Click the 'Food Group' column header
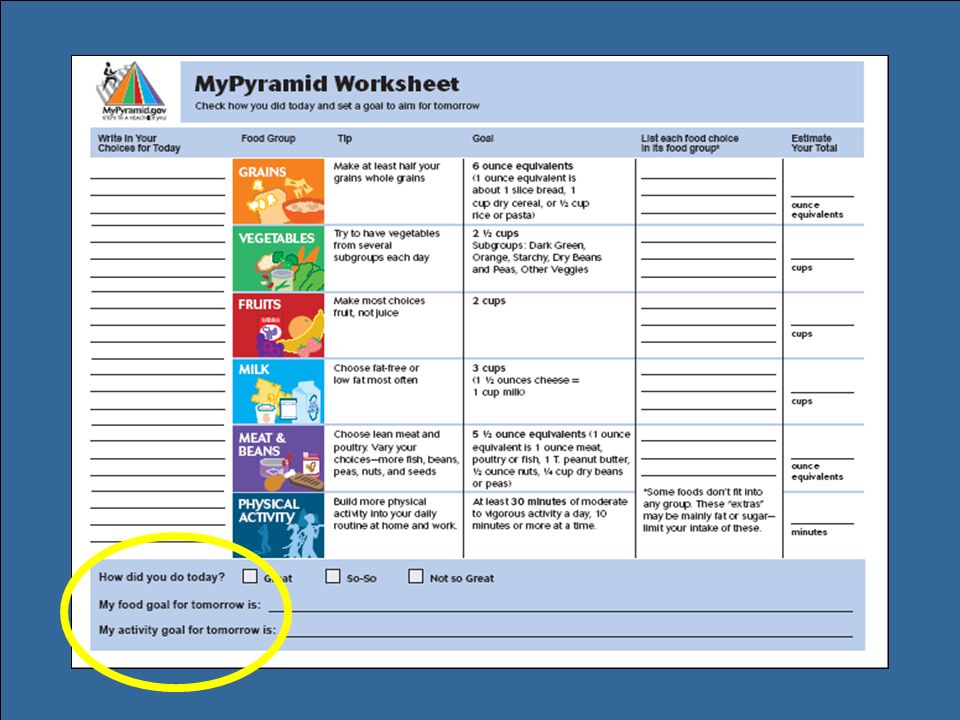Screen dimensions: 960x720 tap(268, 138)
